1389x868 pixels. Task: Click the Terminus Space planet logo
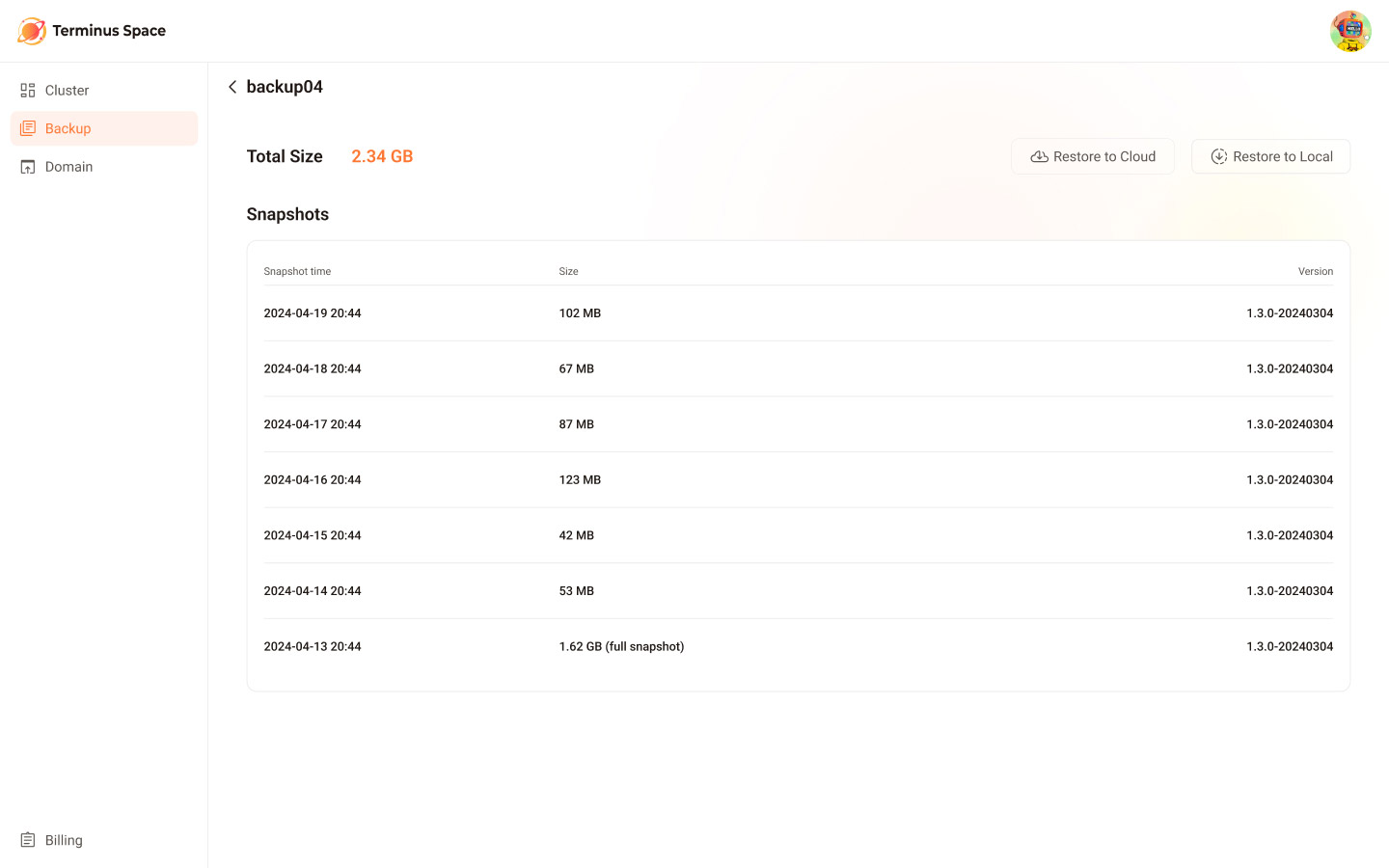point(31,31)
